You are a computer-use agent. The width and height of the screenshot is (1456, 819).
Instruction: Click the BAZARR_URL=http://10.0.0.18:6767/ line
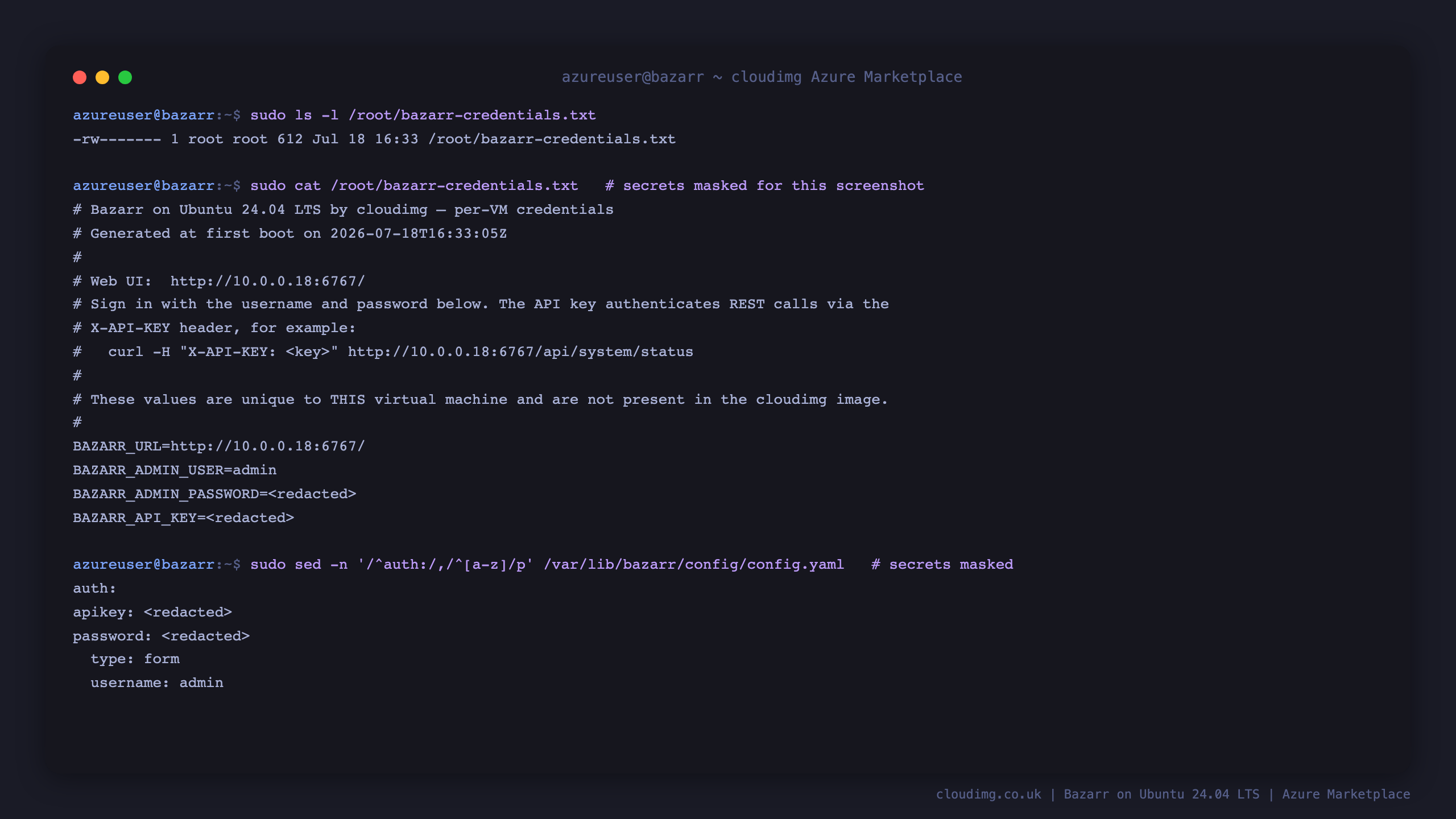point(219,446)
